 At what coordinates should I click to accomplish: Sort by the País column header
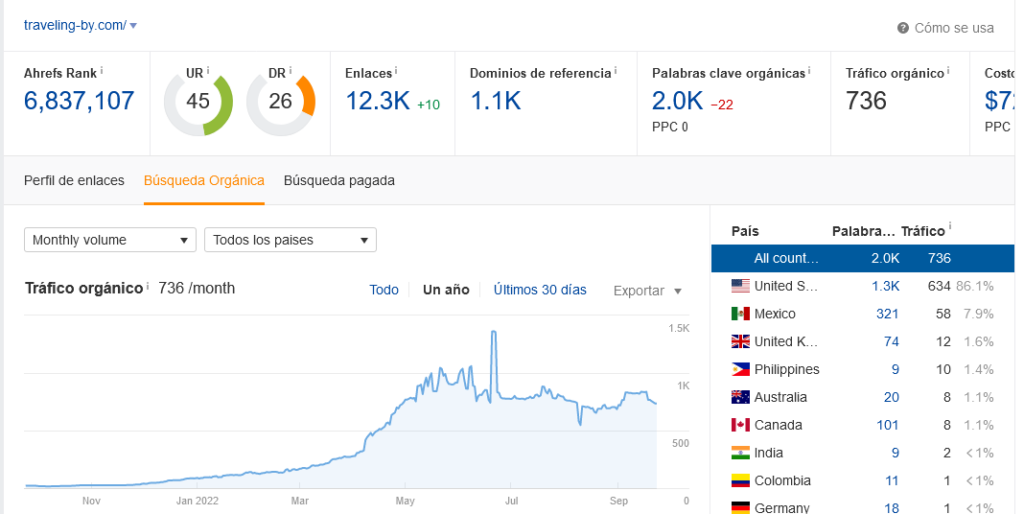(x=745, y=231)
